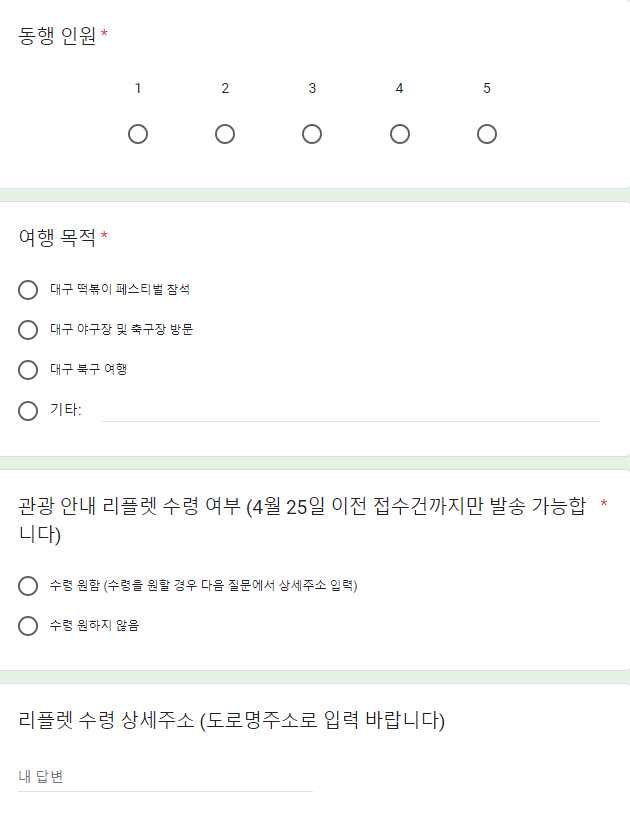This screenshot has height=818, width=630.
Task: Select 5 on the 동행 인원 scale
Action: 486,132
